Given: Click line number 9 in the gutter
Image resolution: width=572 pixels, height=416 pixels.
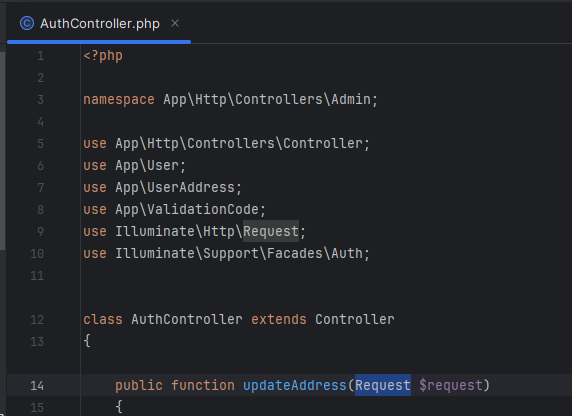Looking at the screenshot, I should tap(40, 232).
